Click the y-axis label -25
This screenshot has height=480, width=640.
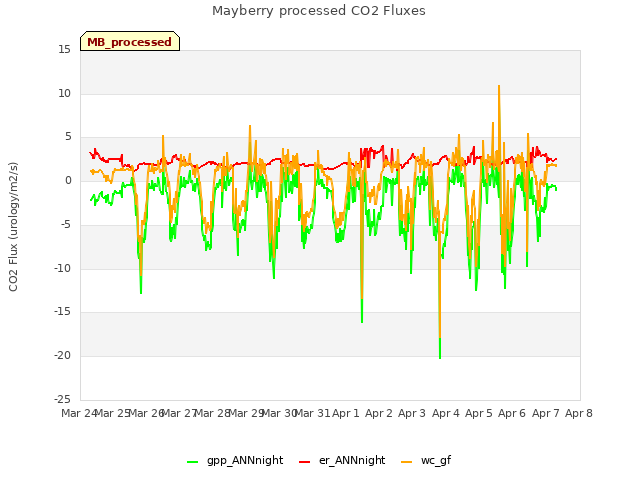(63, 399)
